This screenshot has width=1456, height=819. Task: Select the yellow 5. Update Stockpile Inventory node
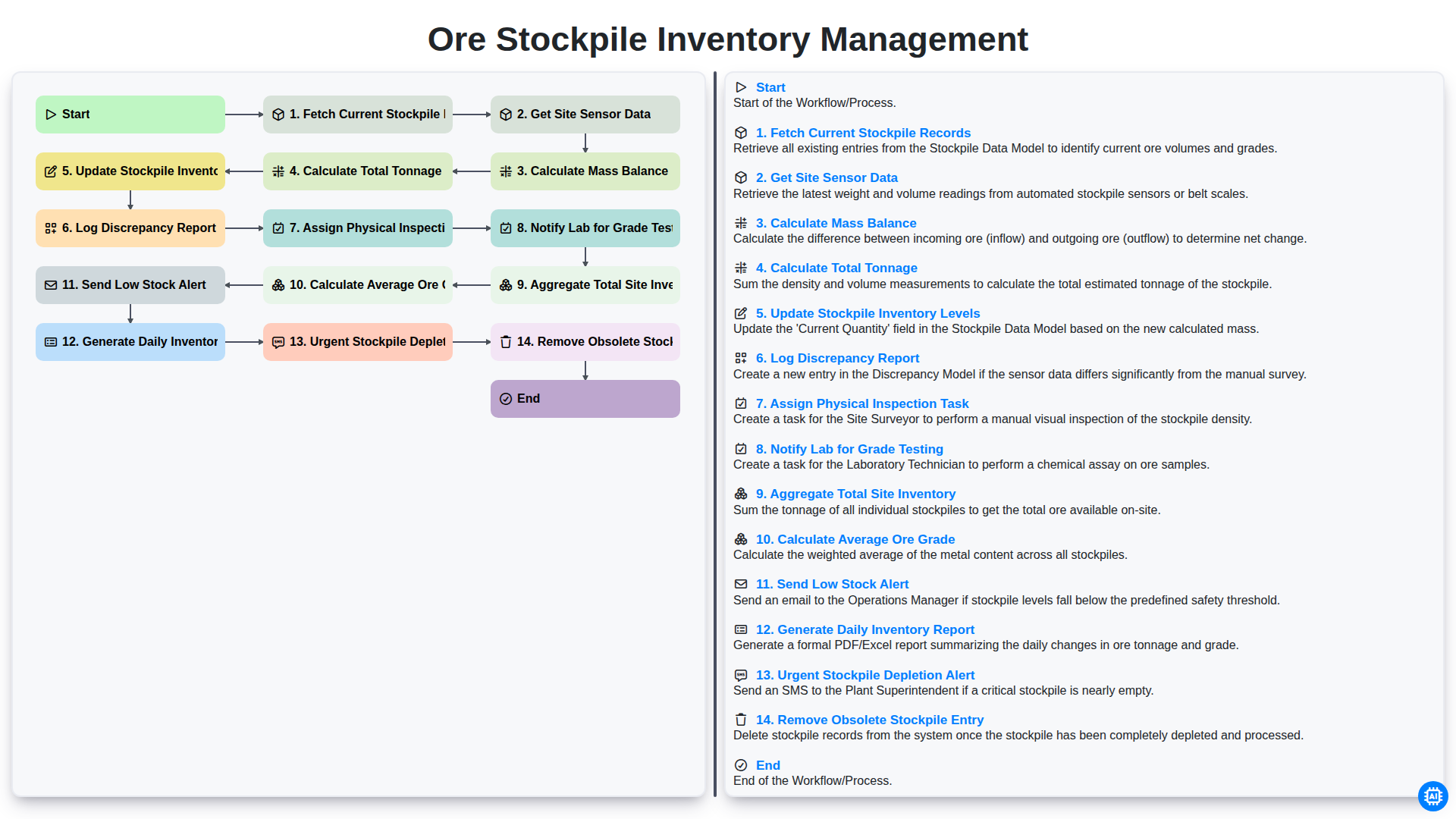(x=130, y=171)
